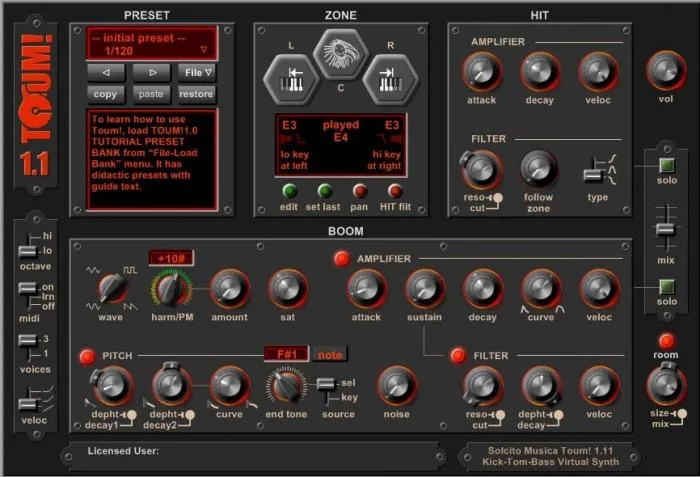The width and height of the screenshot is (700, 477).
Task: Toggle the BOOM amplifier red LED
Action: click(341, 259)
